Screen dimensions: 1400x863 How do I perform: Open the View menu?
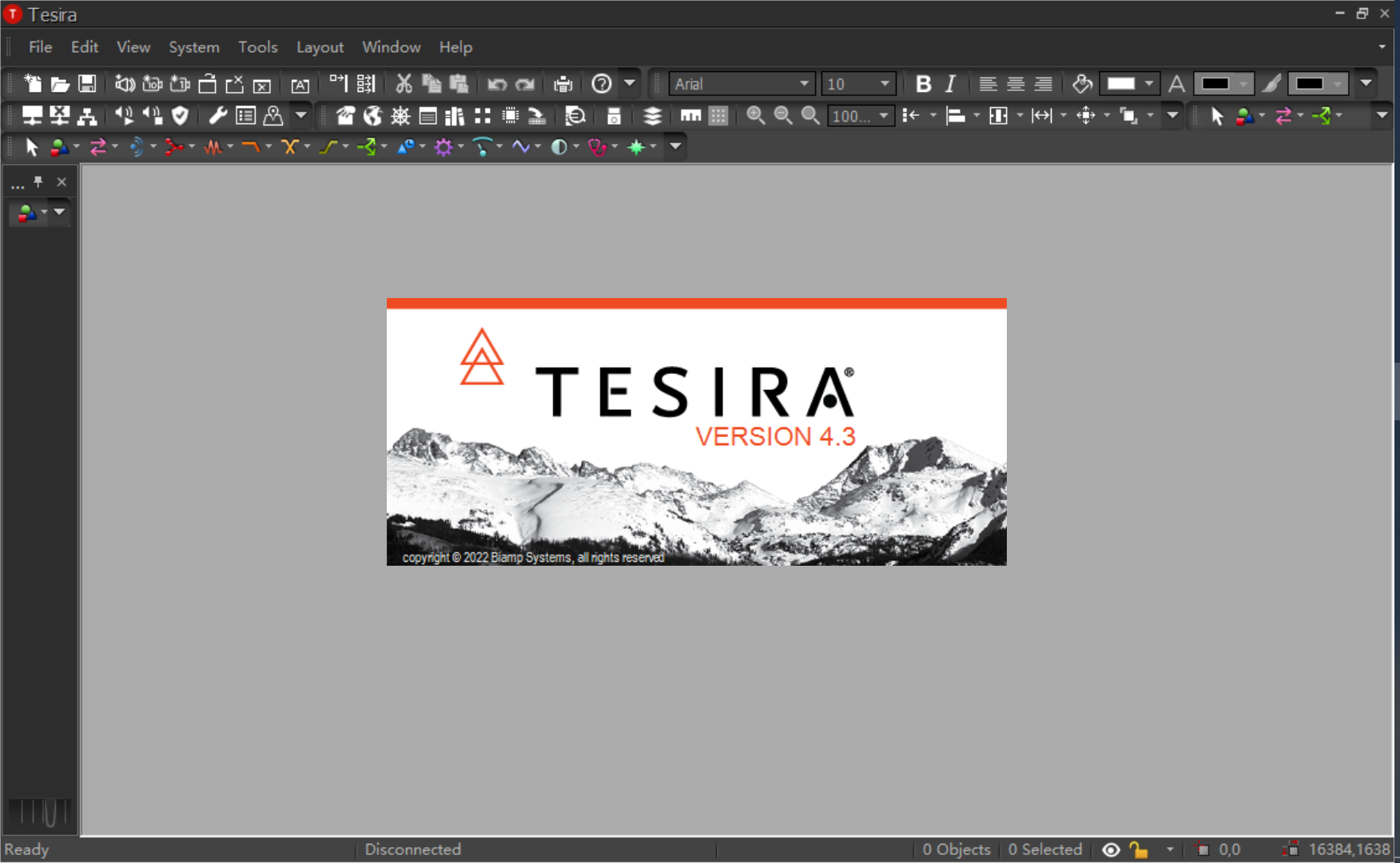133,47
